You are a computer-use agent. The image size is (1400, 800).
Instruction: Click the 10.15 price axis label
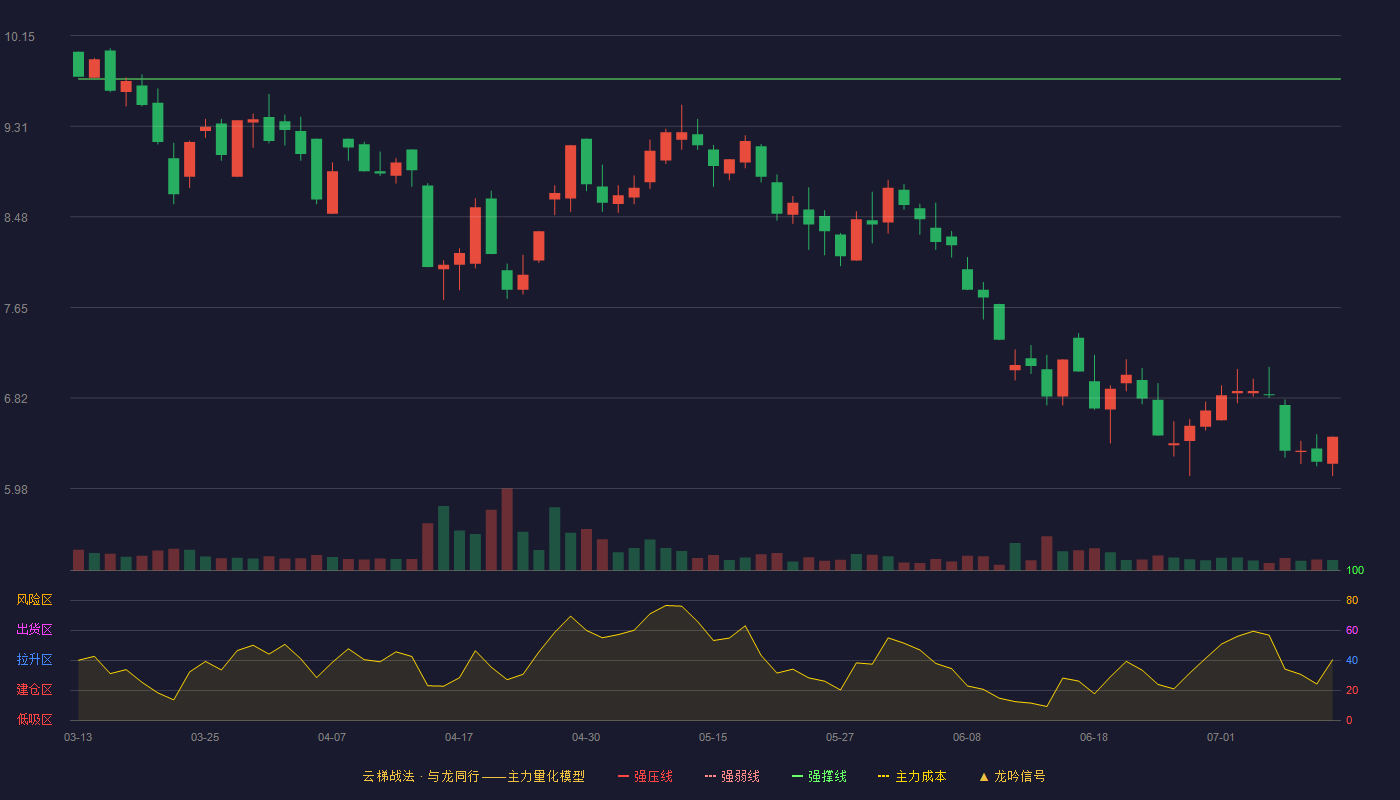tap(19, 37)
